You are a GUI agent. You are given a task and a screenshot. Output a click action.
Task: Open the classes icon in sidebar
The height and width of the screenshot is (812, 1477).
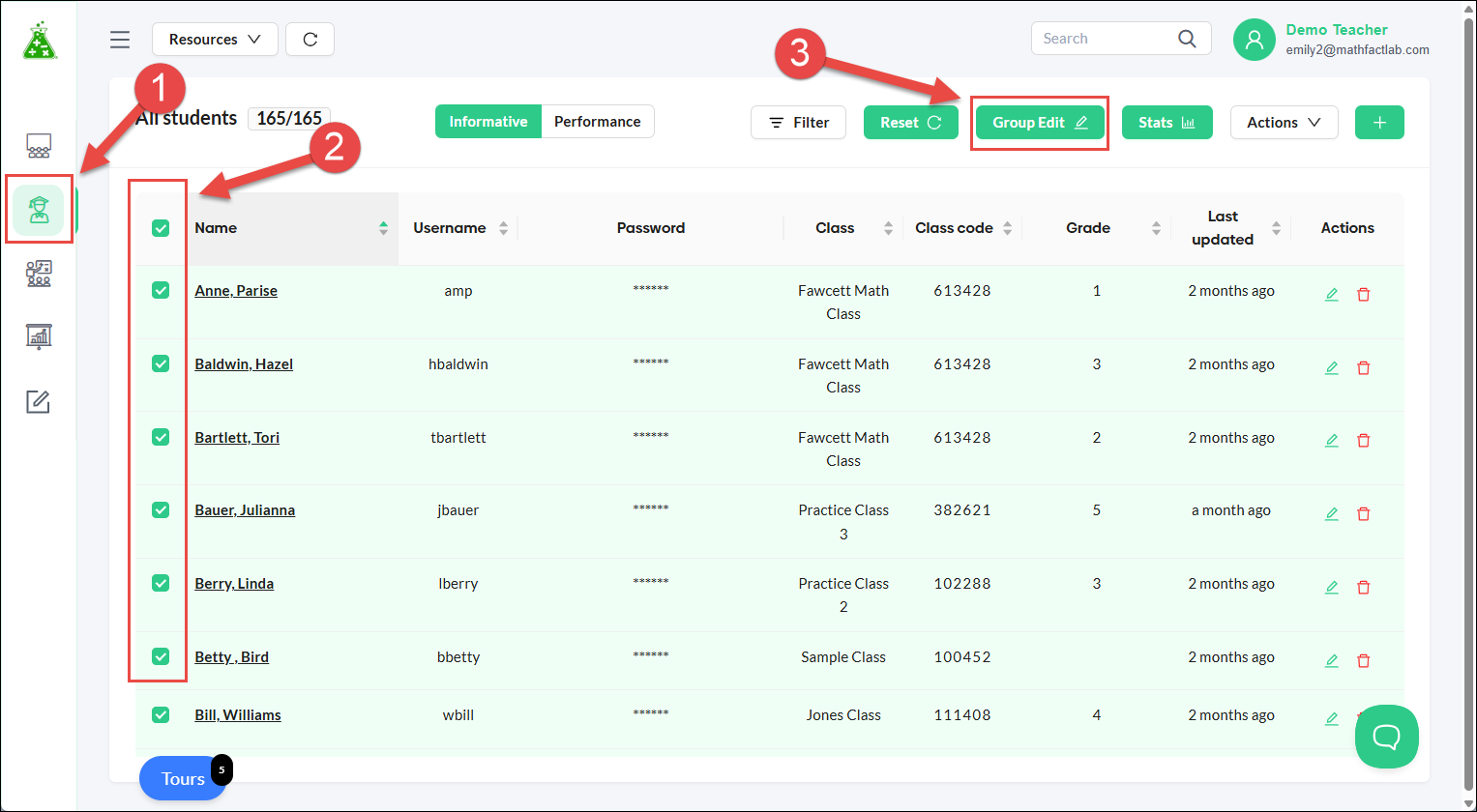pyautogui.click(x=39, y=146)
